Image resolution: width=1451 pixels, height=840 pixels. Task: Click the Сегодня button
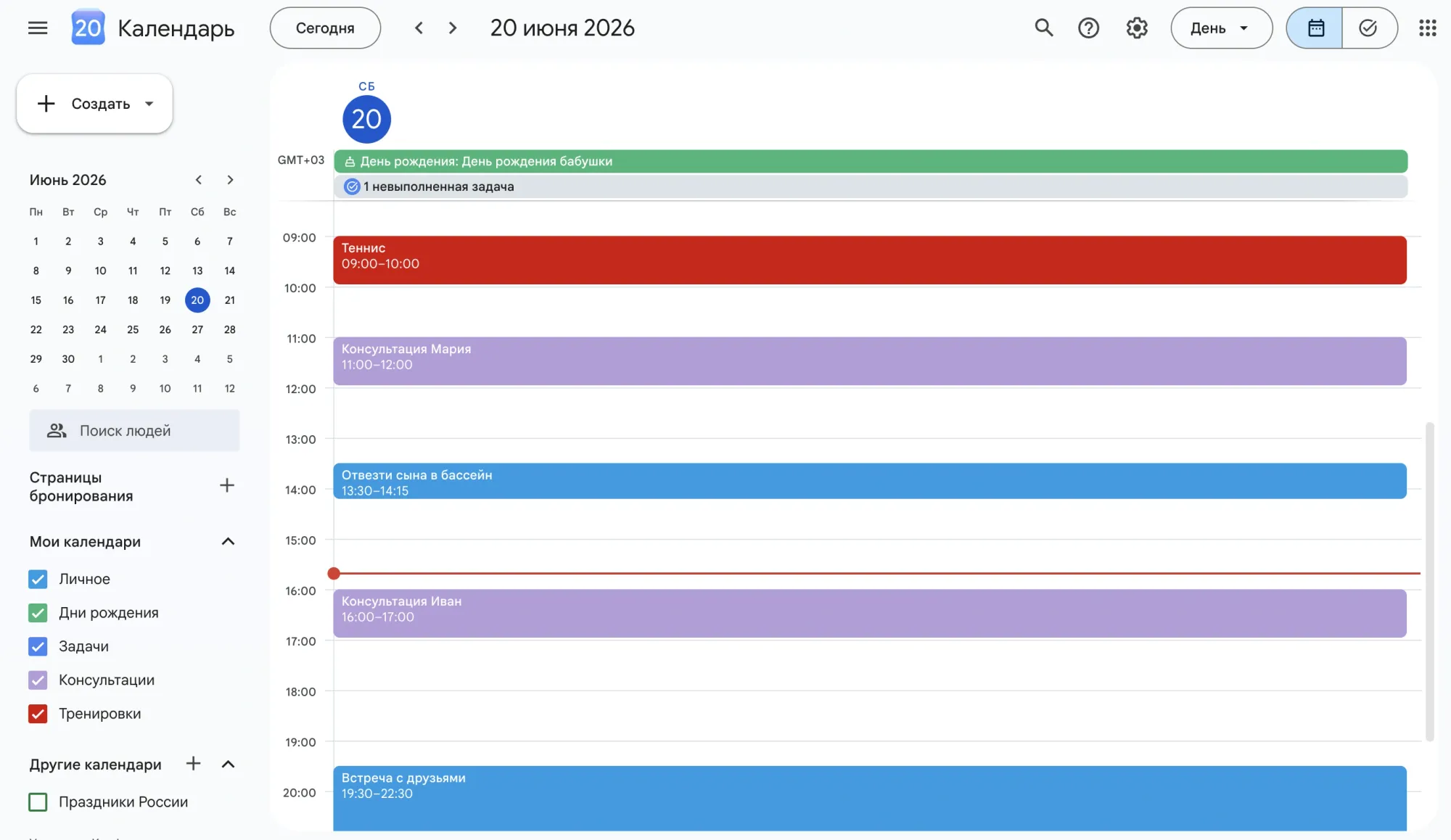pos(325,28)
